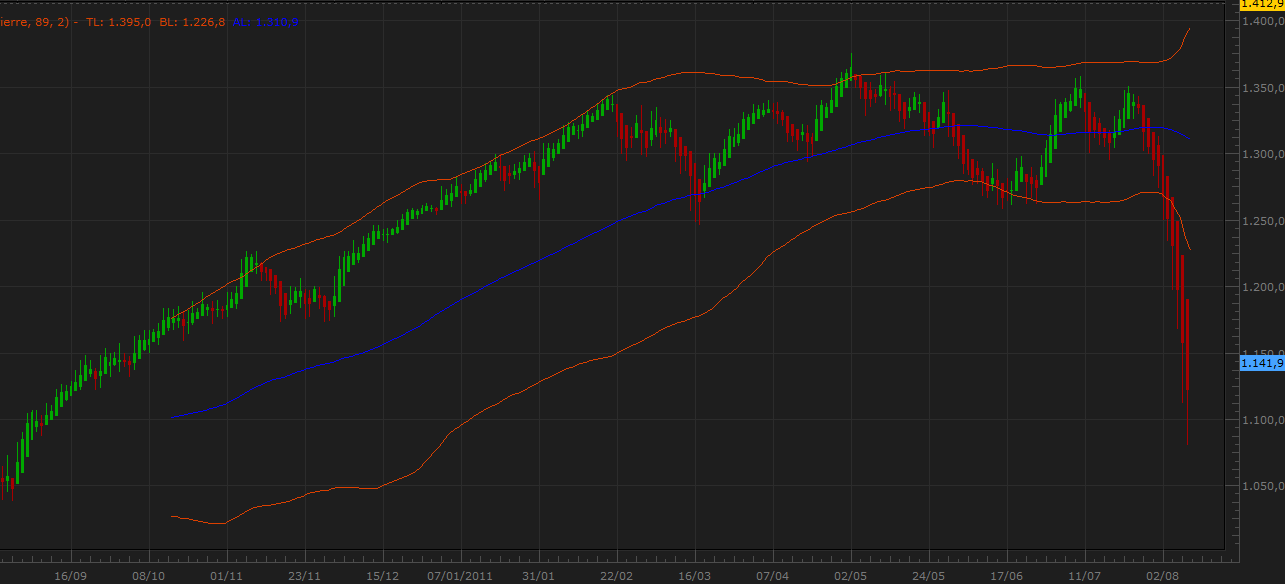This screenshot has width=1285, height=584.
Task: Click the 1.250,0 price axis label
Action: click(x=1262, y=221)
